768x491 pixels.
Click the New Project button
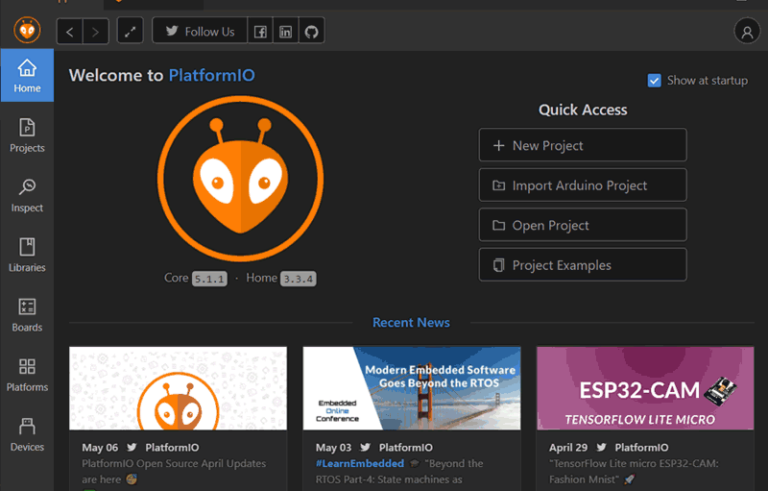point(583,145)
